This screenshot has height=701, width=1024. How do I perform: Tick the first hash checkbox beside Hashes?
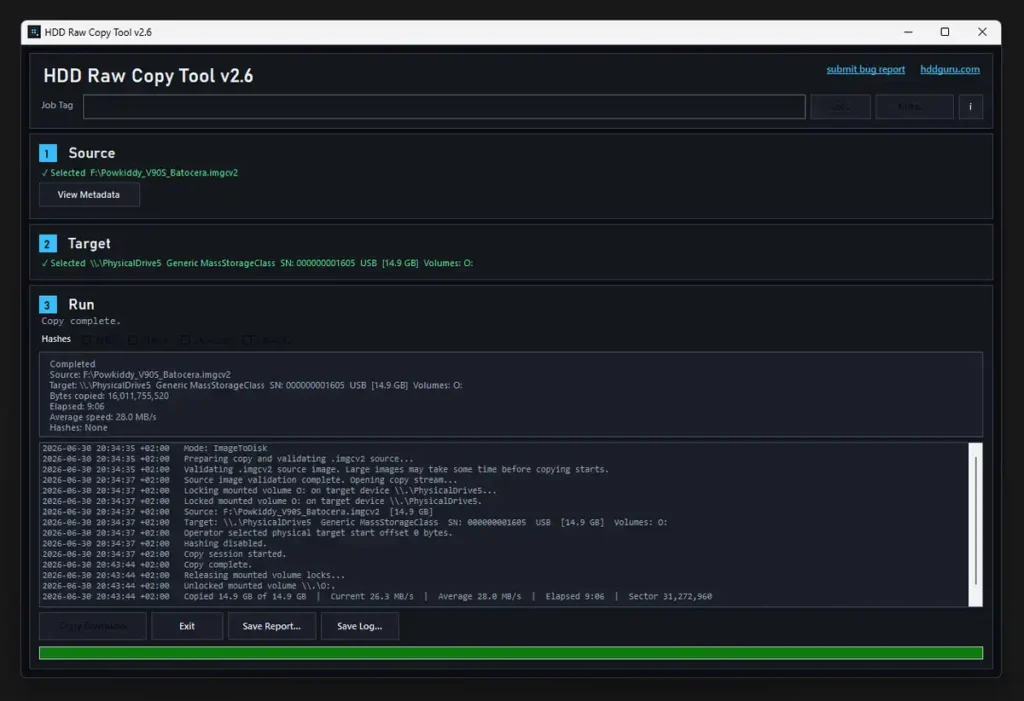coord(86,340)
